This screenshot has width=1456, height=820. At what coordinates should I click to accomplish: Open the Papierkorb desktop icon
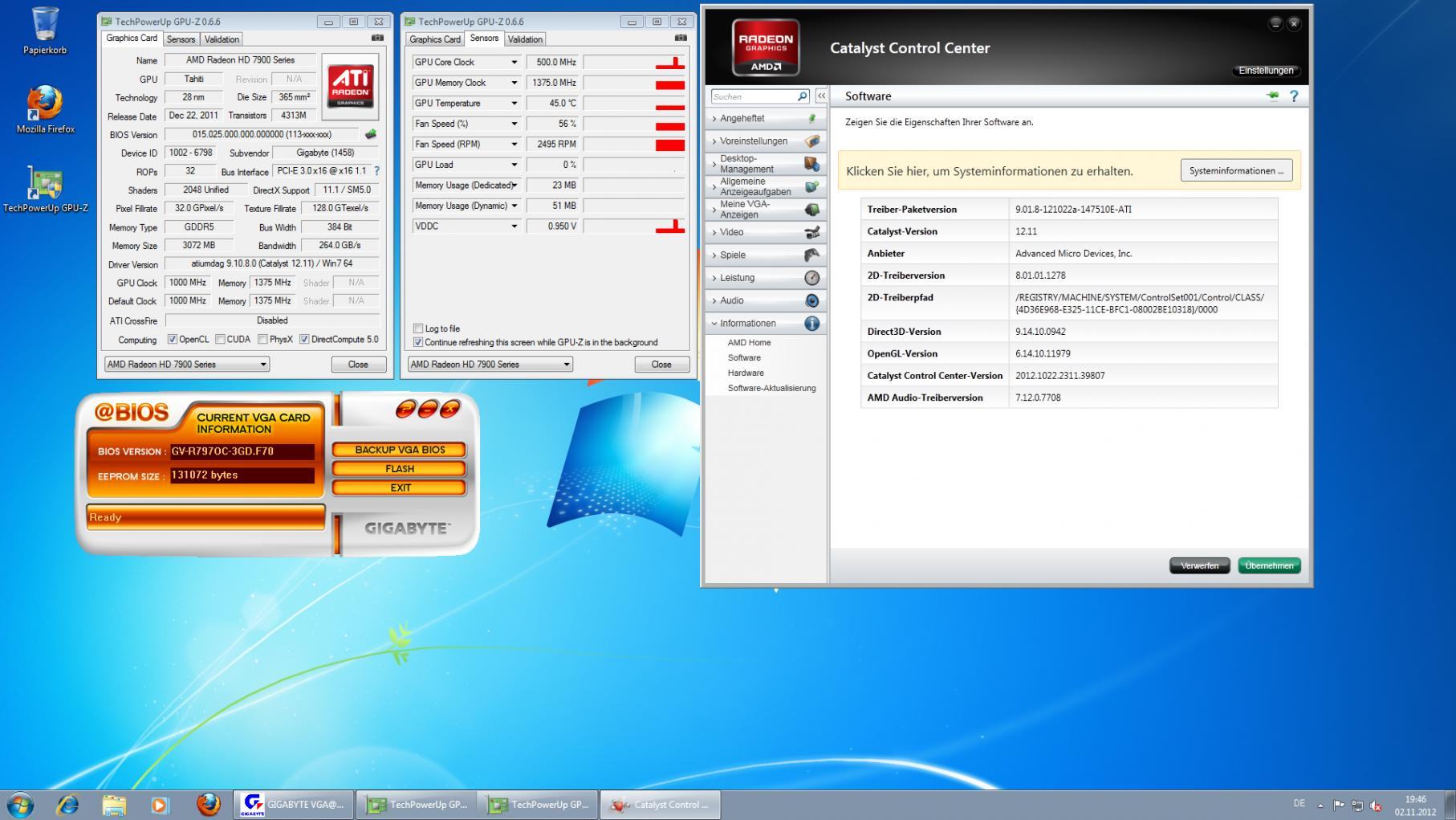(45, 31)
